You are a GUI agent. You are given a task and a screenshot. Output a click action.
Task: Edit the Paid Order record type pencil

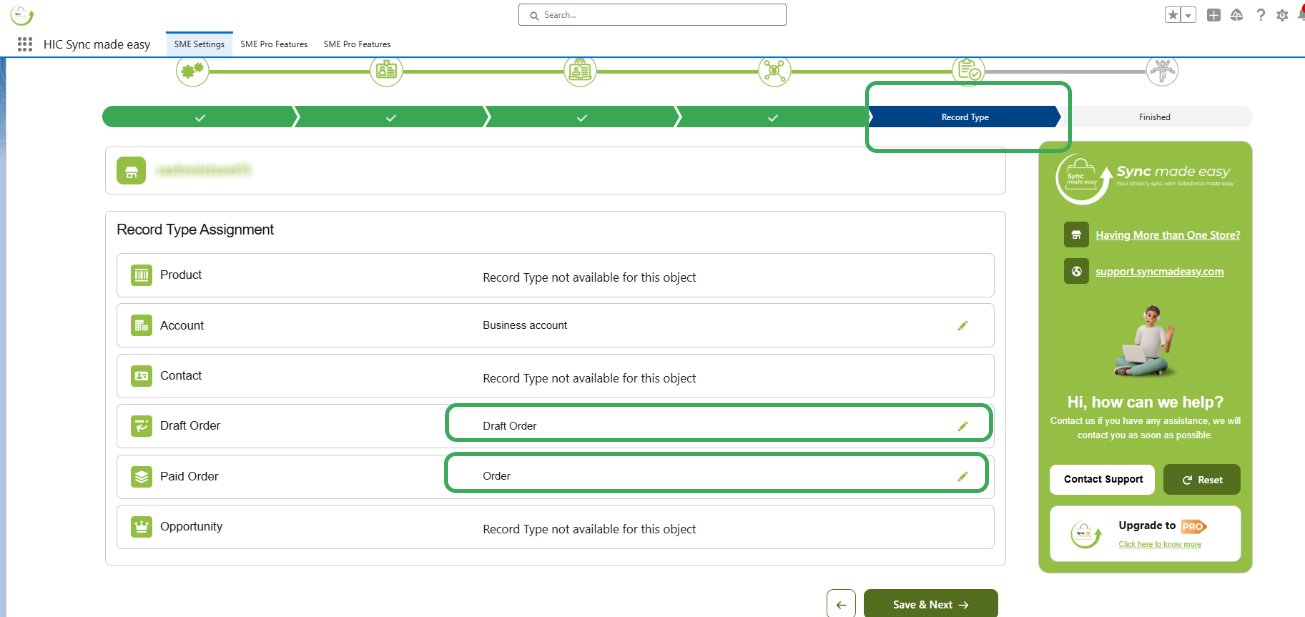(963, 477)
